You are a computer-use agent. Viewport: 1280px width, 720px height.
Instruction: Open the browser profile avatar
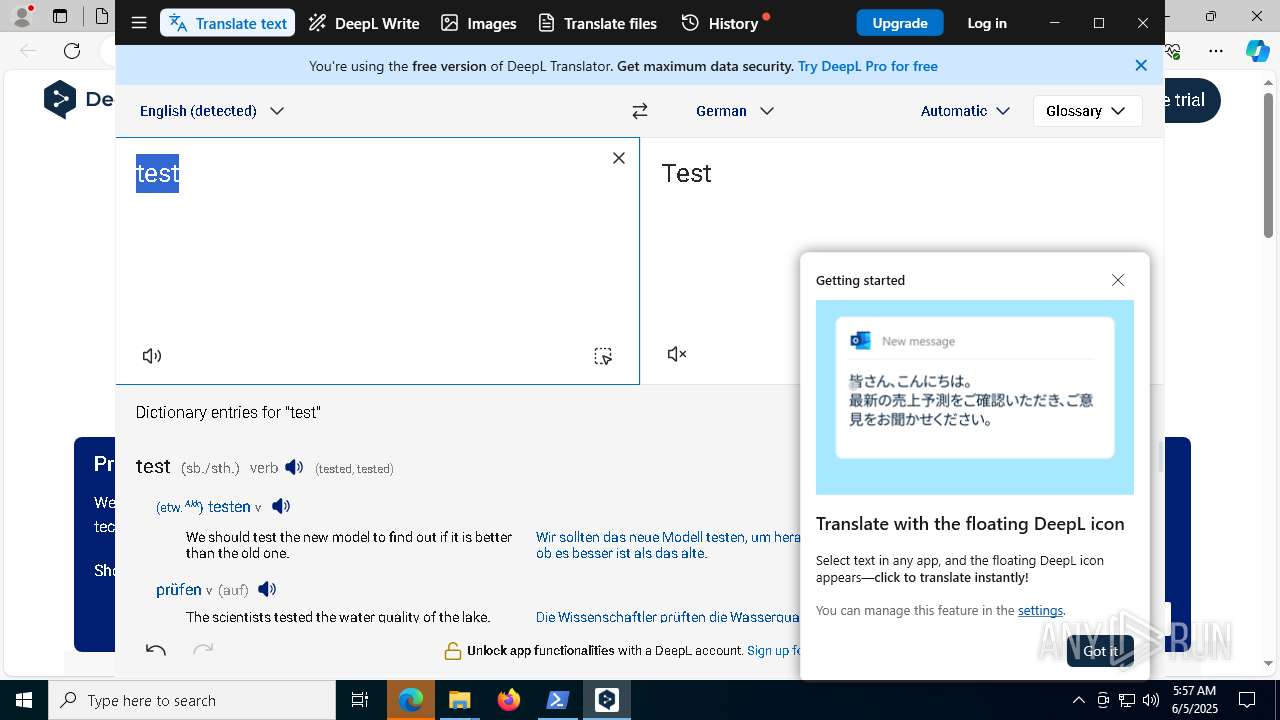tap(21, 16)
